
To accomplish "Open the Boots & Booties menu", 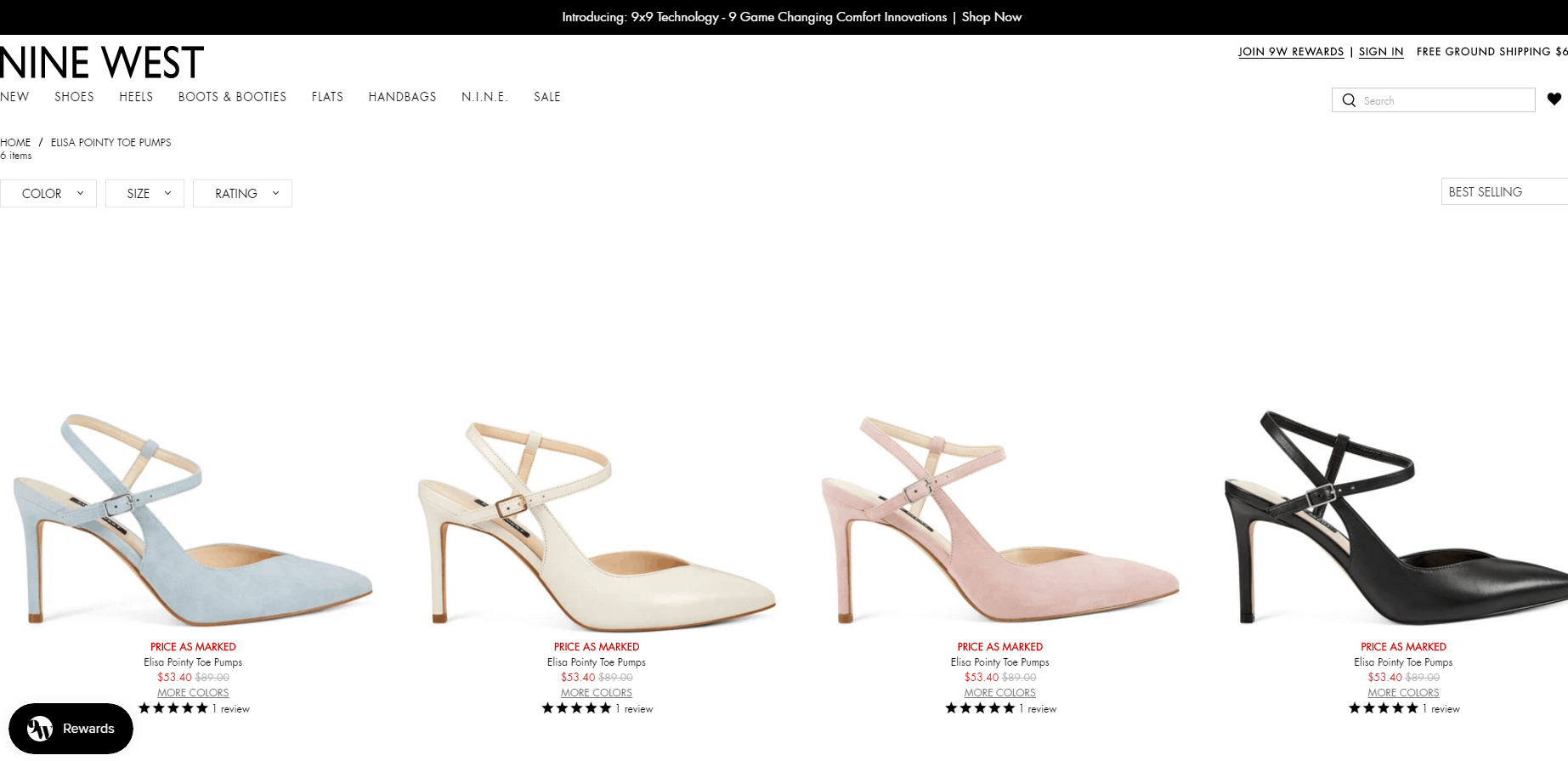I will pyautogui.click(x=232, y=97).
